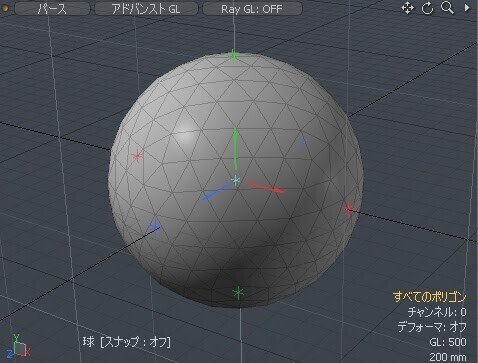
Task: Click the red left size handle
Action: 137,155
